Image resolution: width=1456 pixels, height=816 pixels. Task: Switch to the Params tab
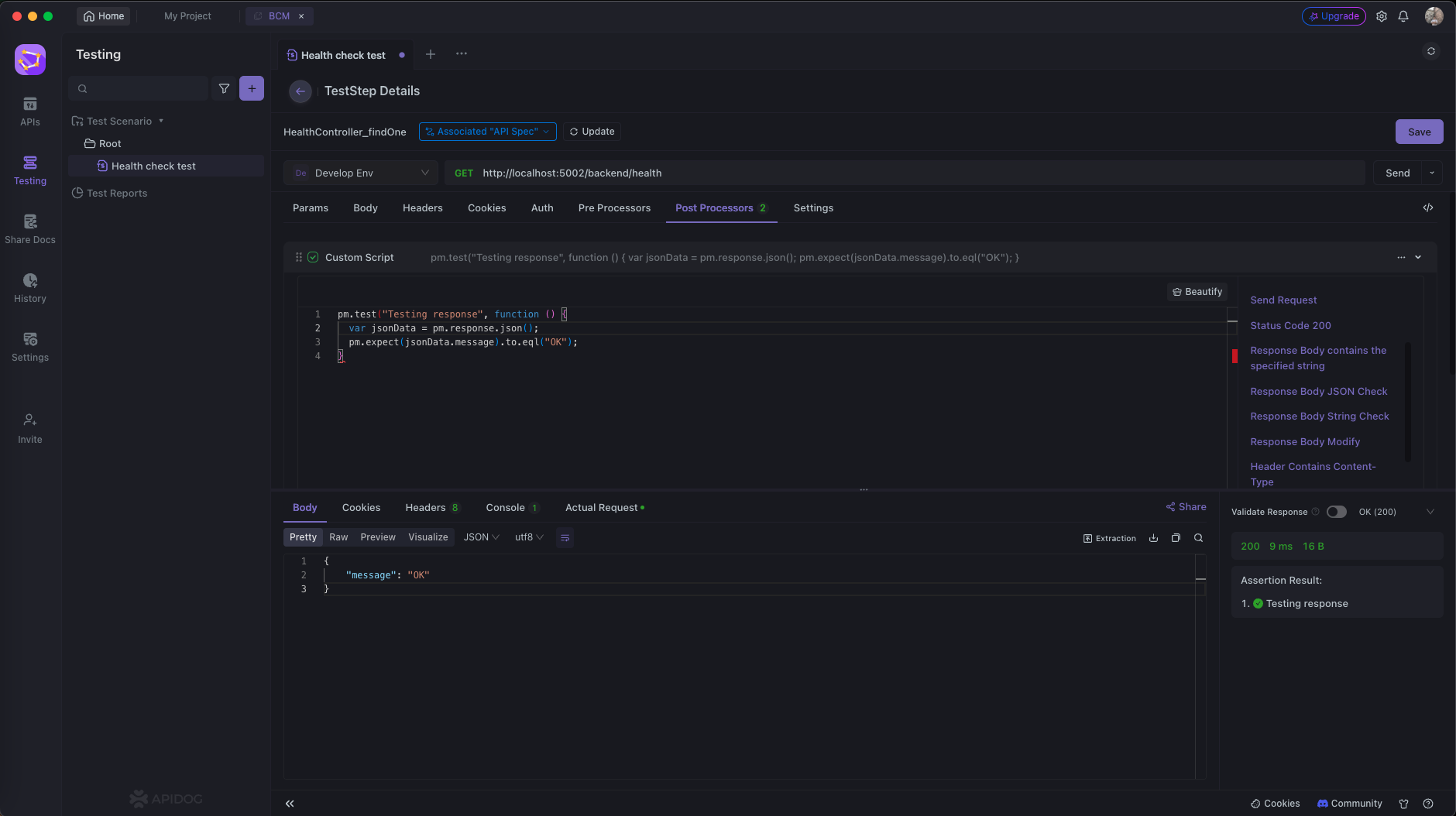pos(311,207)
